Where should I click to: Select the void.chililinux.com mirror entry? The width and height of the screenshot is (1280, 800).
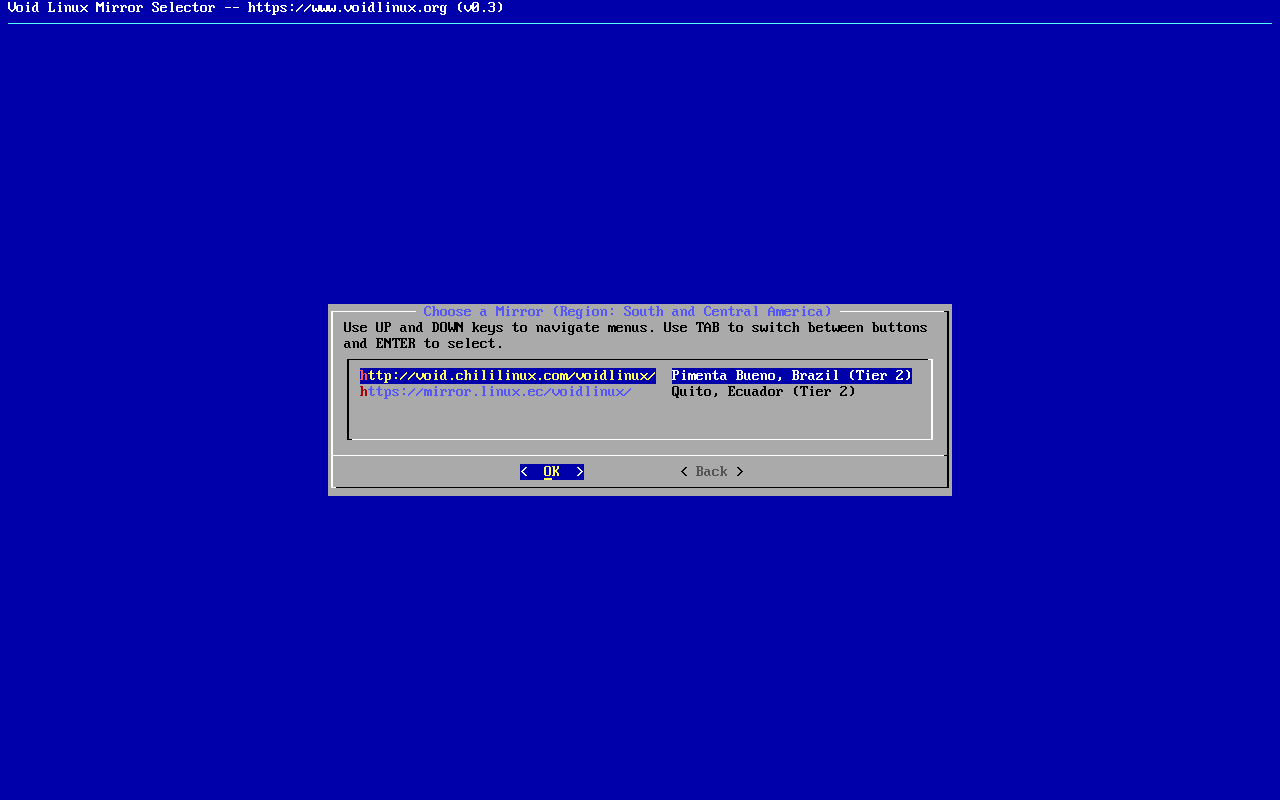click(x=510, y=376)
